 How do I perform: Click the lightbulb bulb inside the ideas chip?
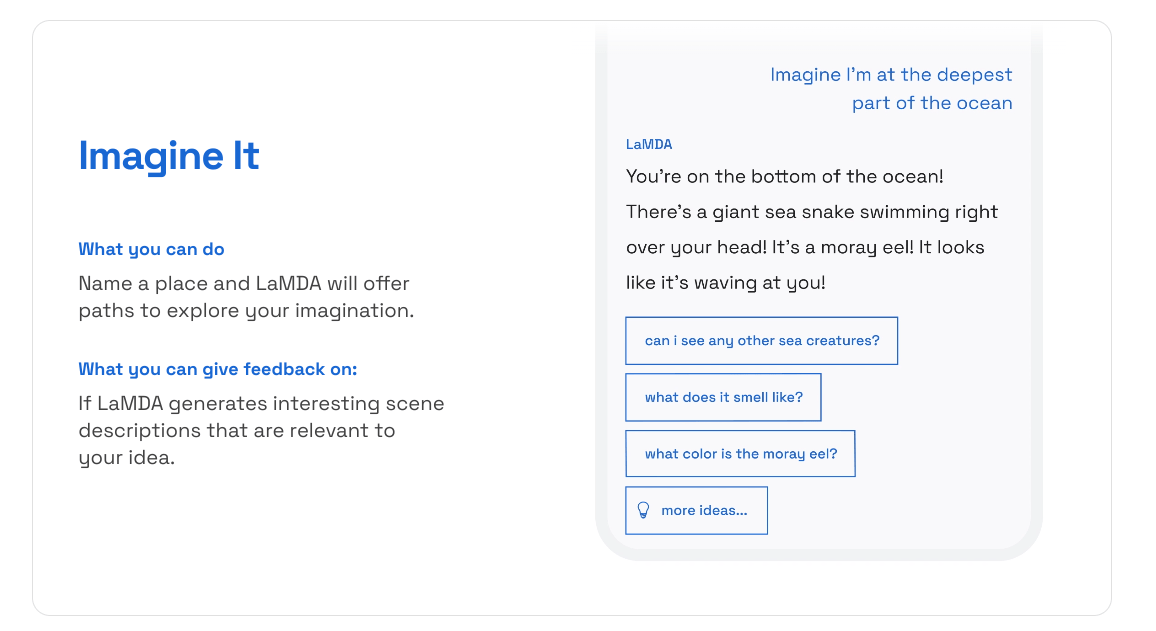coord(644,509)
